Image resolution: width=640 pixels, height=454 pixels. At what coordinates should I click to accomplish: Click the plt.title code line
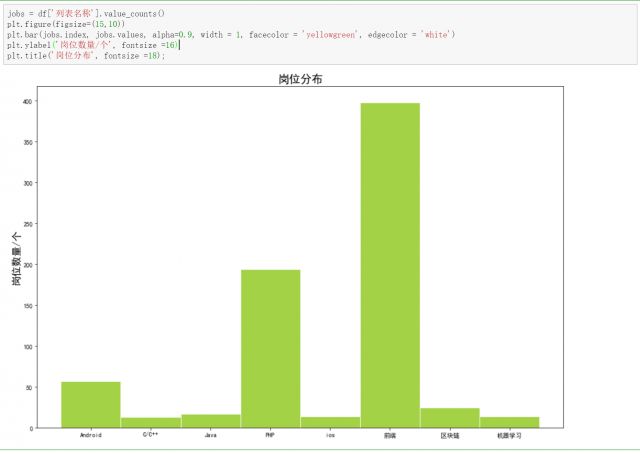[86, 56]
